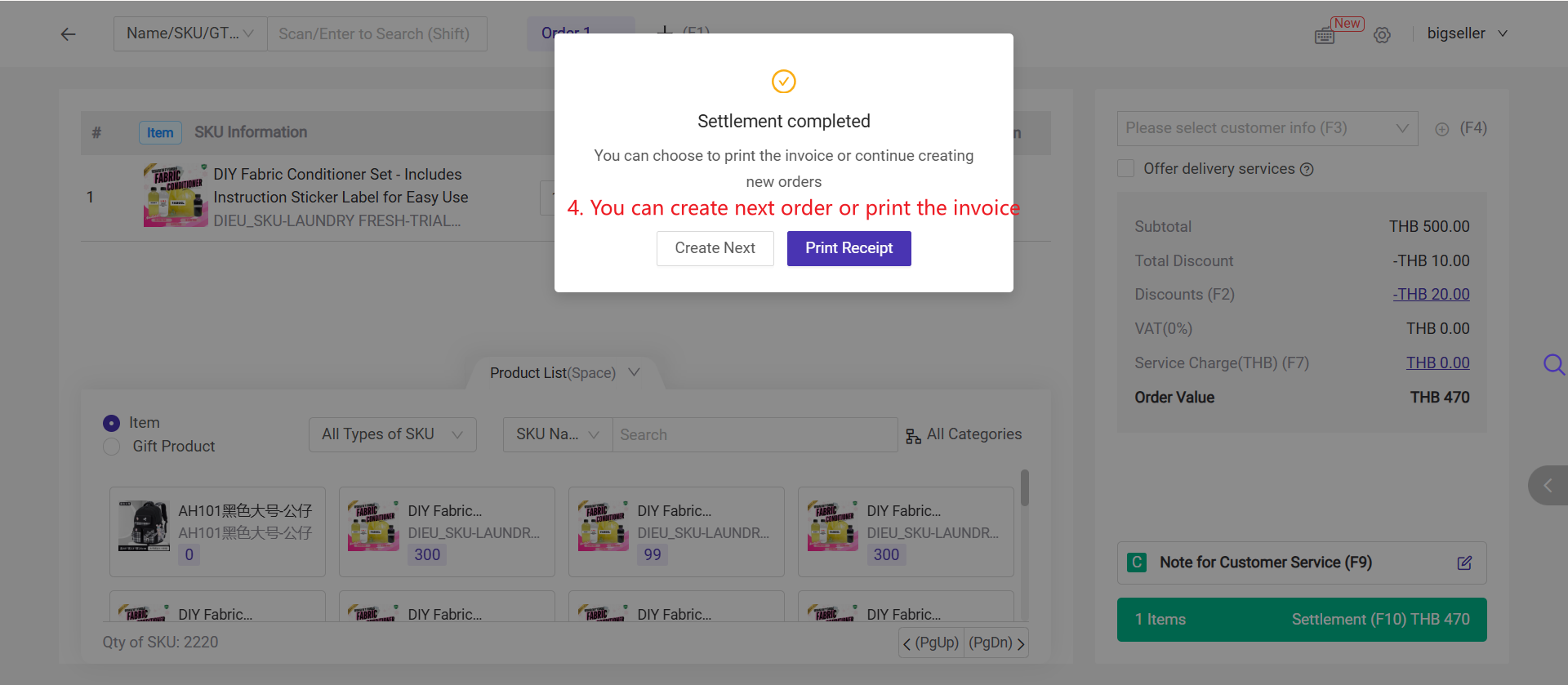Expand the side panel collapse arrow
Viewport: 1568px width, 685px height.
click(1548, 486)
